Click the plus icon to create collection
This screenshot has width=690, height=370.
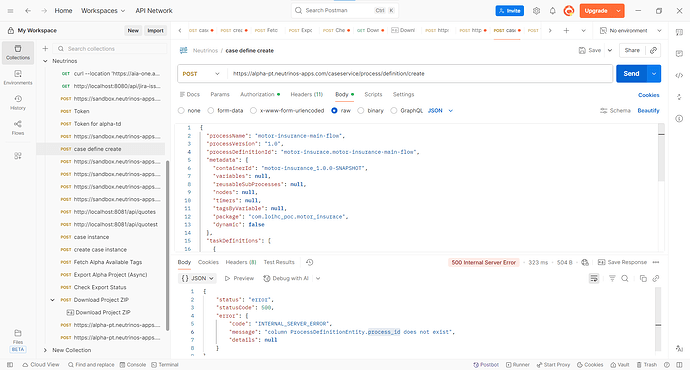[x=45, y=48]
